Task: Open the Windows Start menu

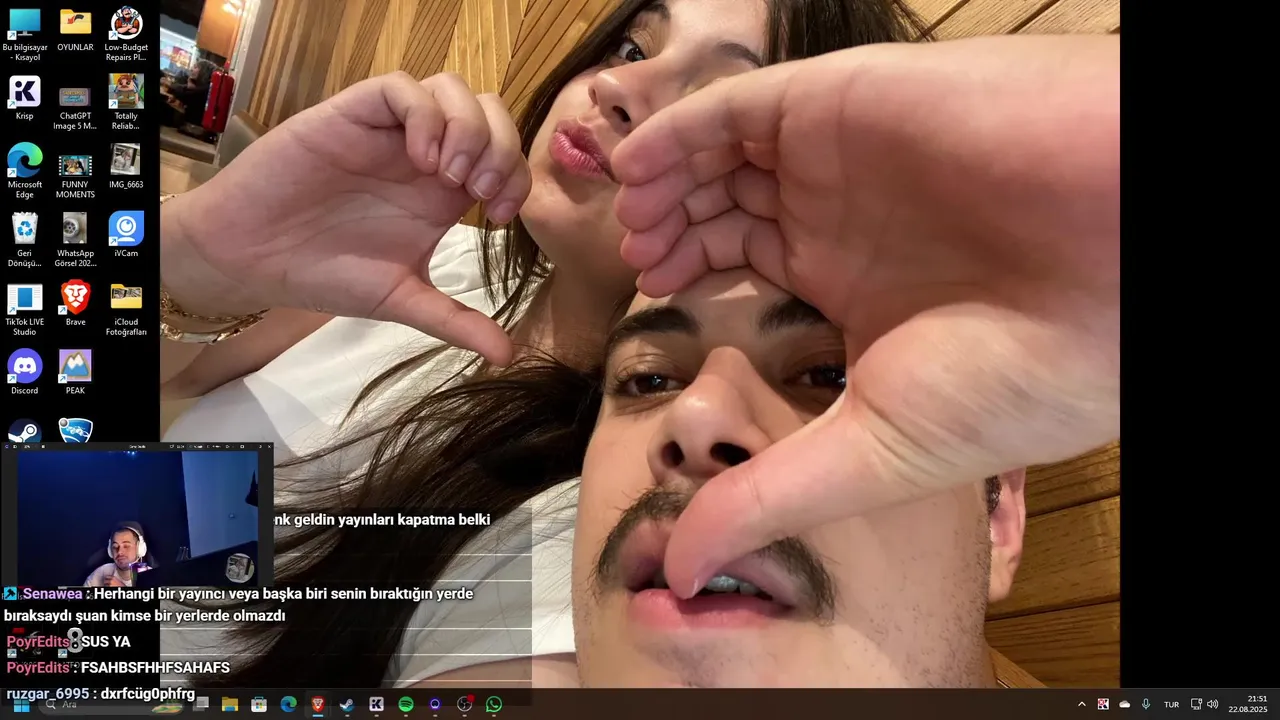Action: (x=21, y=705)
